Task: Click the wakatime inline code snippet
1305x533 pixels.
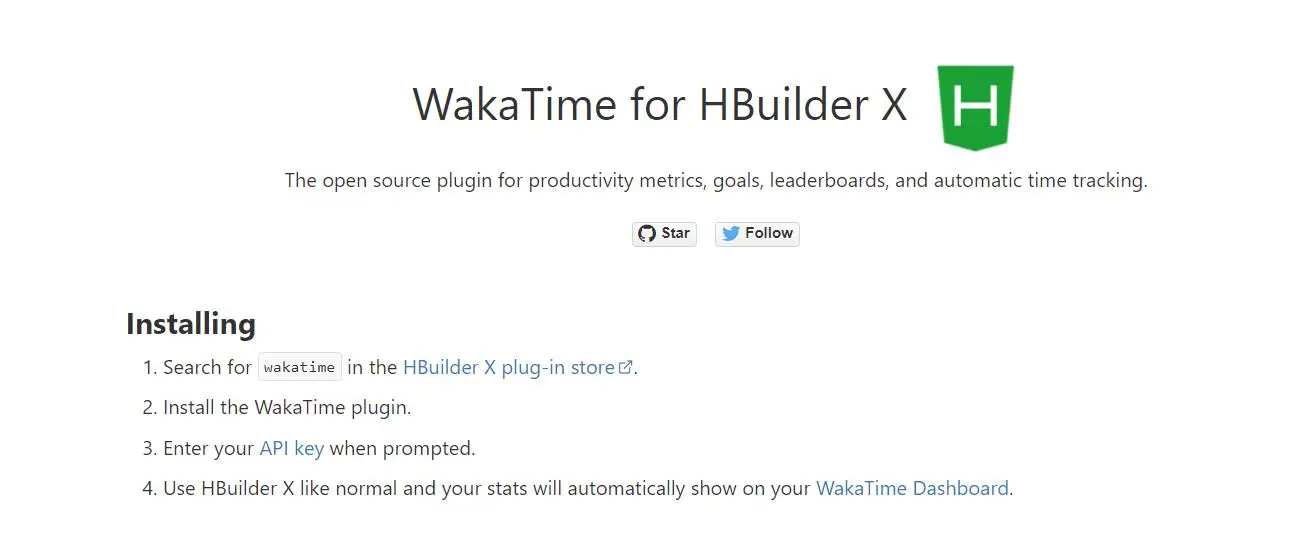Action: coord(300,367)
